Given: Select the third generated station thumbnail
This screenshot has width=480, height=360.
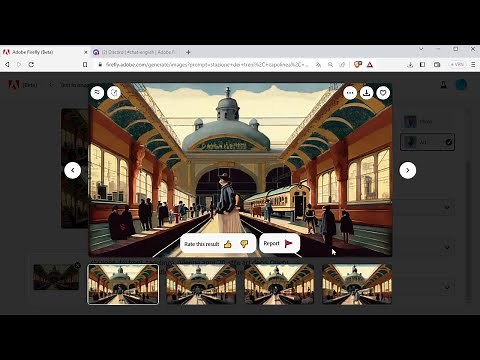Looking at the screenshot, I should (279, 284).
